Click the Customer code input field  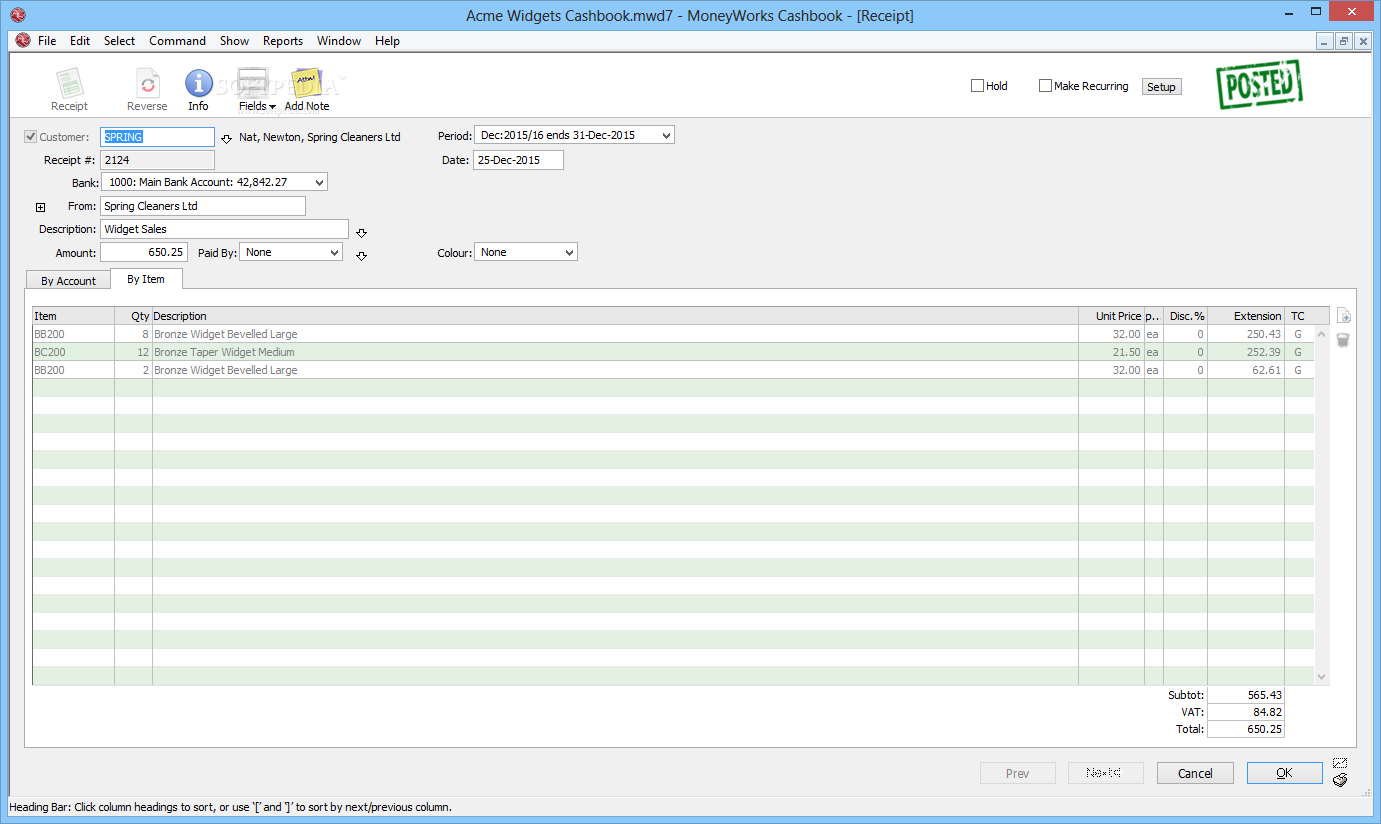158,137
